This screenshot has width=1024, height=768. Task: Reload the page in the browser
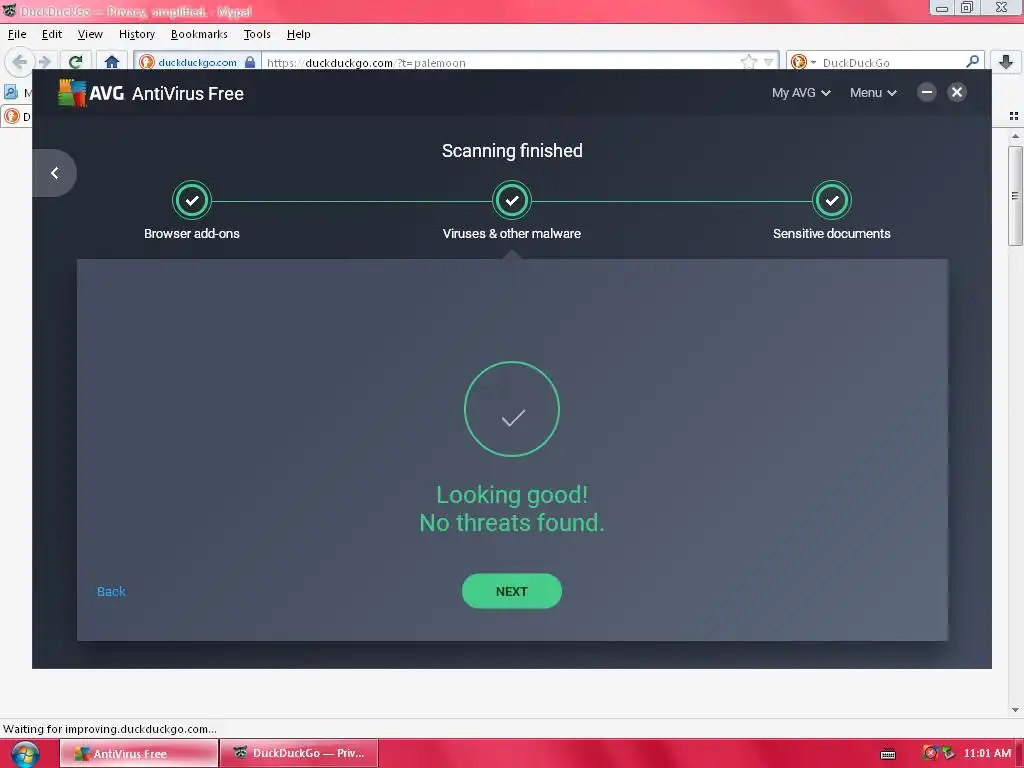pyautogui.click(x=75, y=62)
